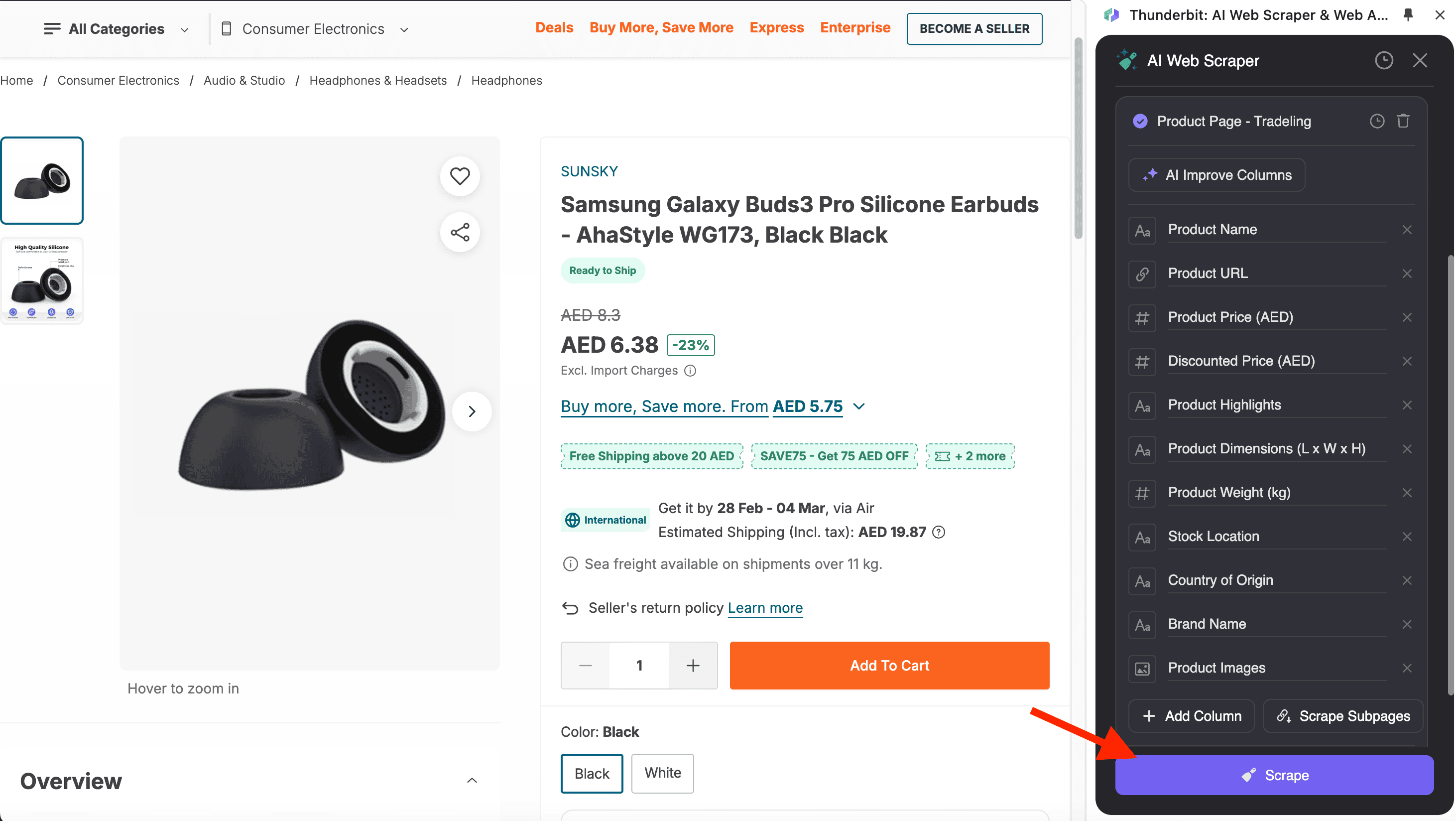Remove the Product URL column

click(1407, 274)
